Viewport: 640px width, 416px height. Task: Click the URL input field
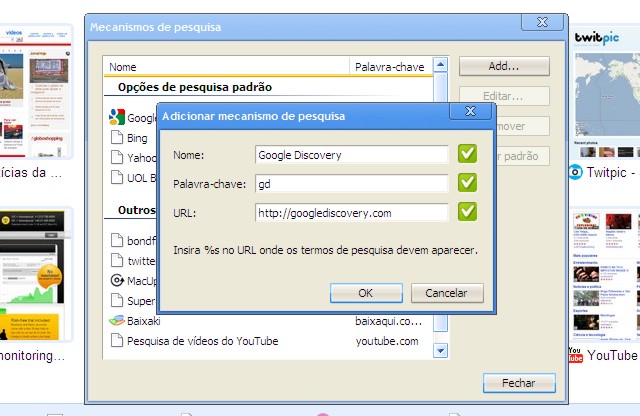(x=351, y=213)
